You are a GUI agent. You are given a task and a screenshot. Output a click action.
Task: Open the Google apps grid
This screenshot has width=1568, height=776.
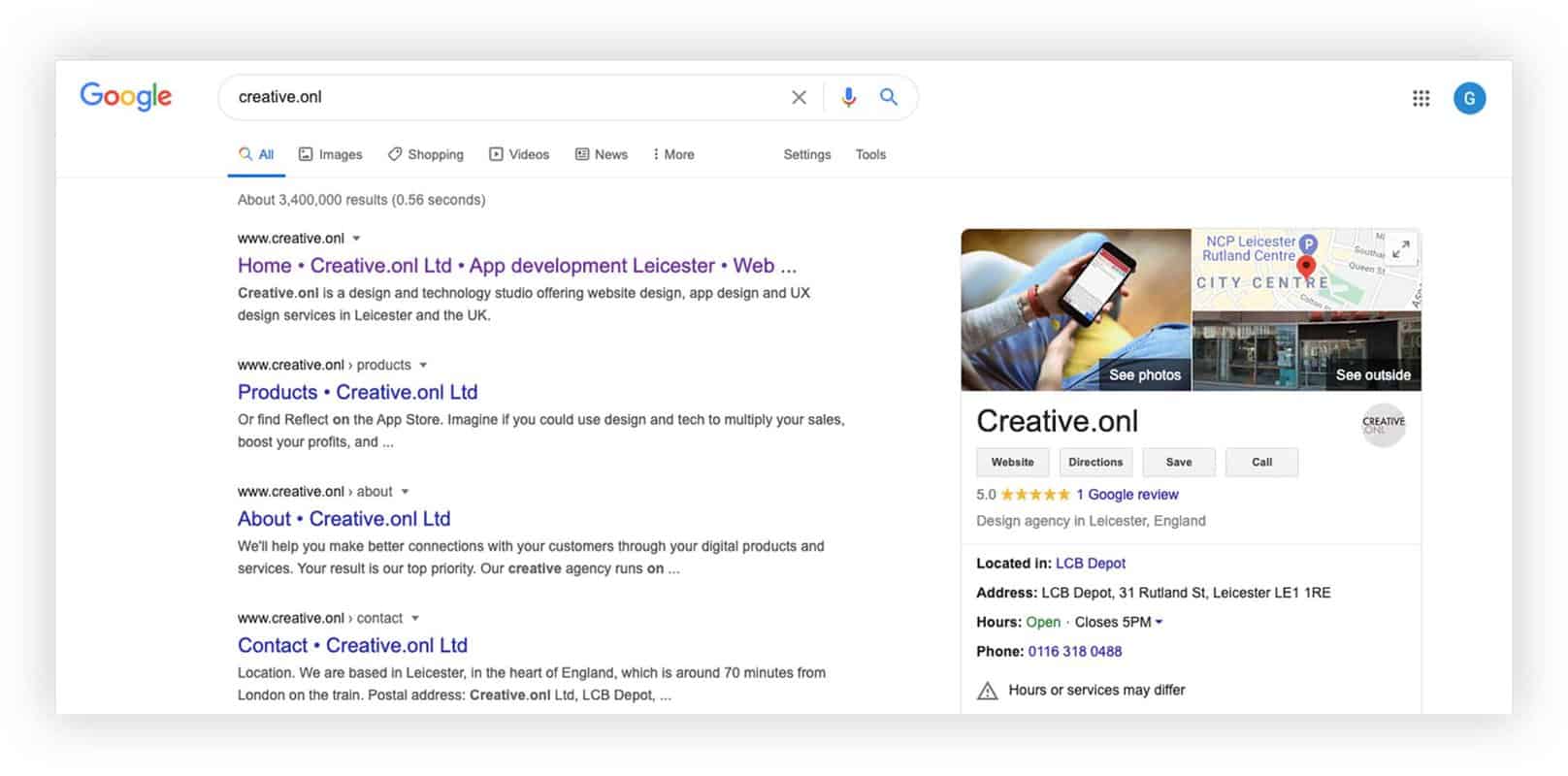point(1421,98)
